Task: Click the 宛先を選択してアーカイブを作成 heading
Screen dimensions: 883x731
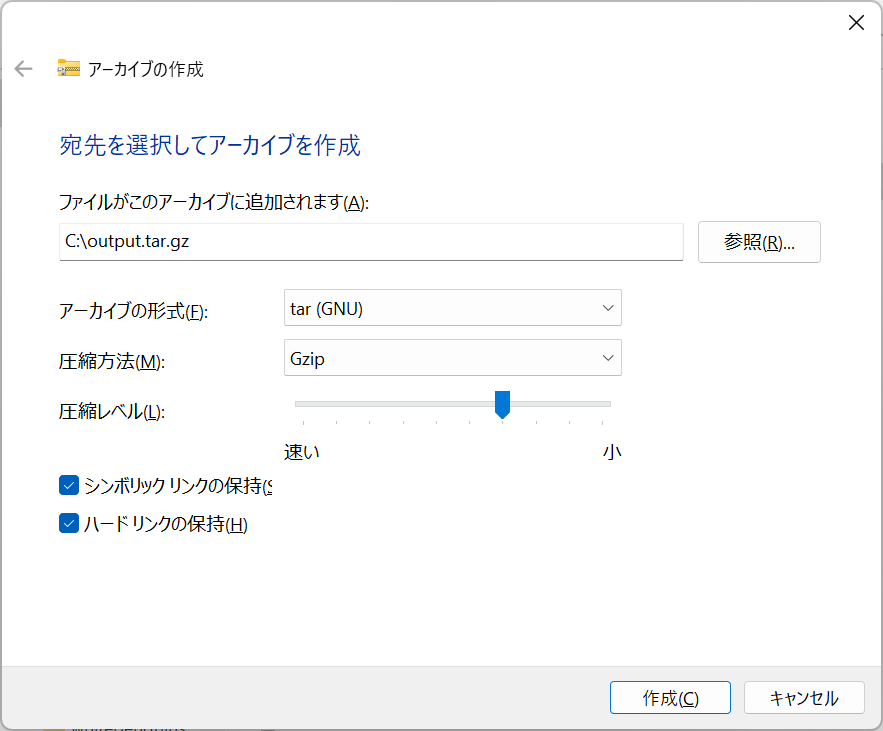Action: tap(208, 146)
